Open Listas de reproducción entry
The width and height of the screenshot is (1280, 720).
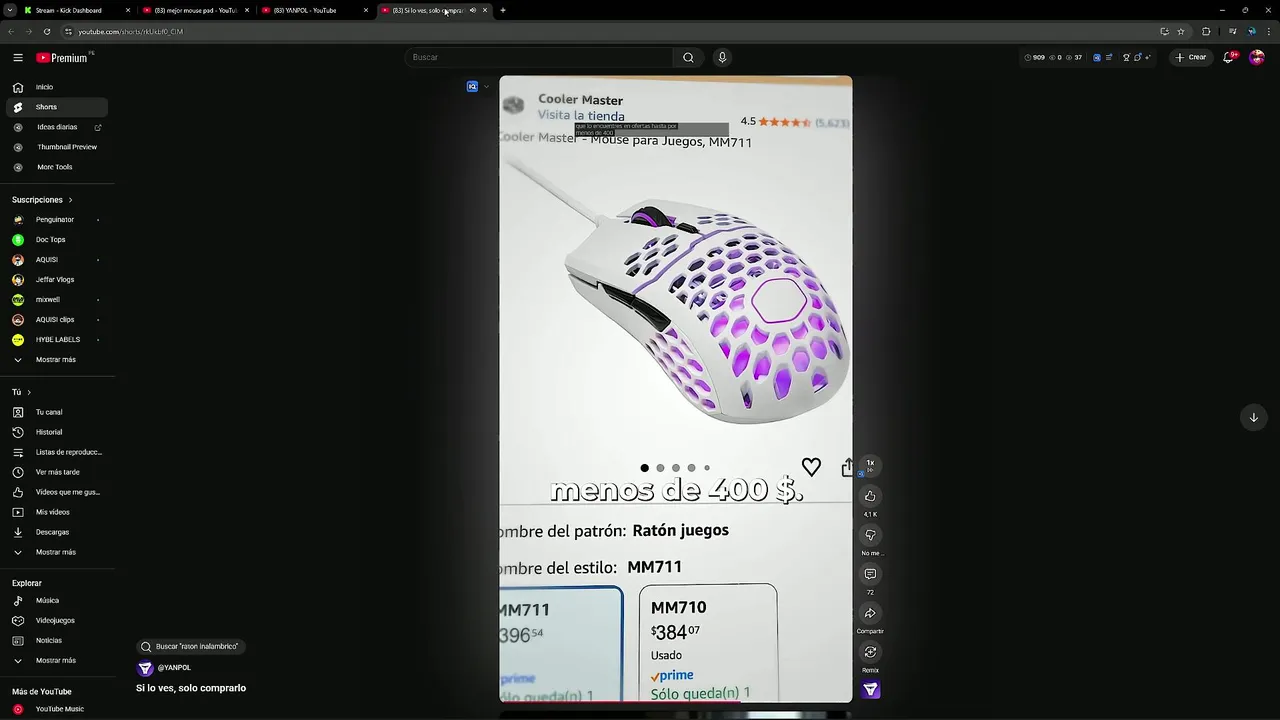[x=57, y=452]
